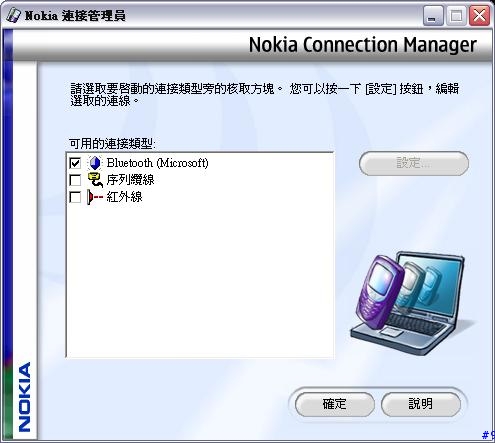Select the 紅外線 list entry

coord(124,197)
